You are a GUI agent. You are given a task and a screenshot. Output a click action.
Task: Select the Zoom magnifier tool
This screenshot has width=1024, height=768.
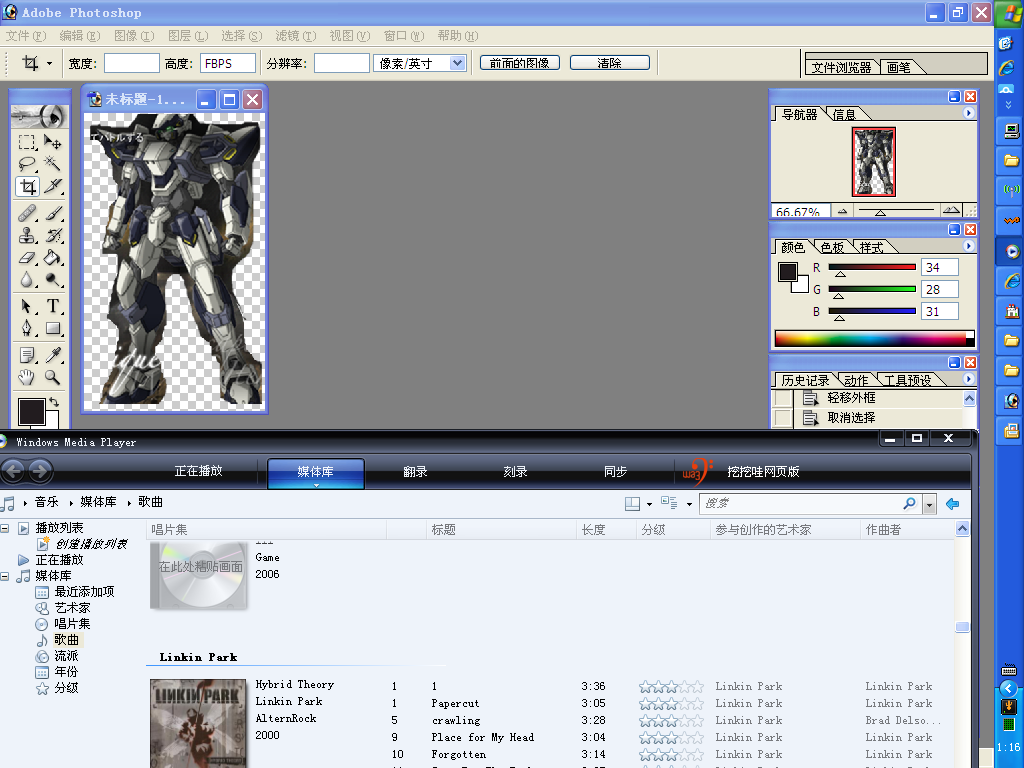pyautogui.click(x=53, y=377)
